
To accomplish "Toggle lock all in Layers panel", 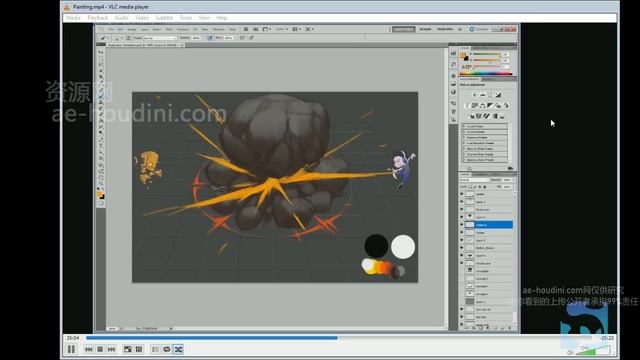I will 484,187.
